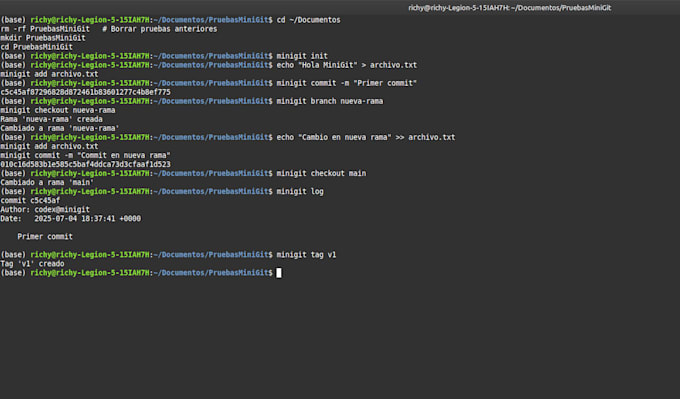680x399 pixels.
Task: Click the 'Author: codex@minigit' line
Action: (x=45, y=209)
